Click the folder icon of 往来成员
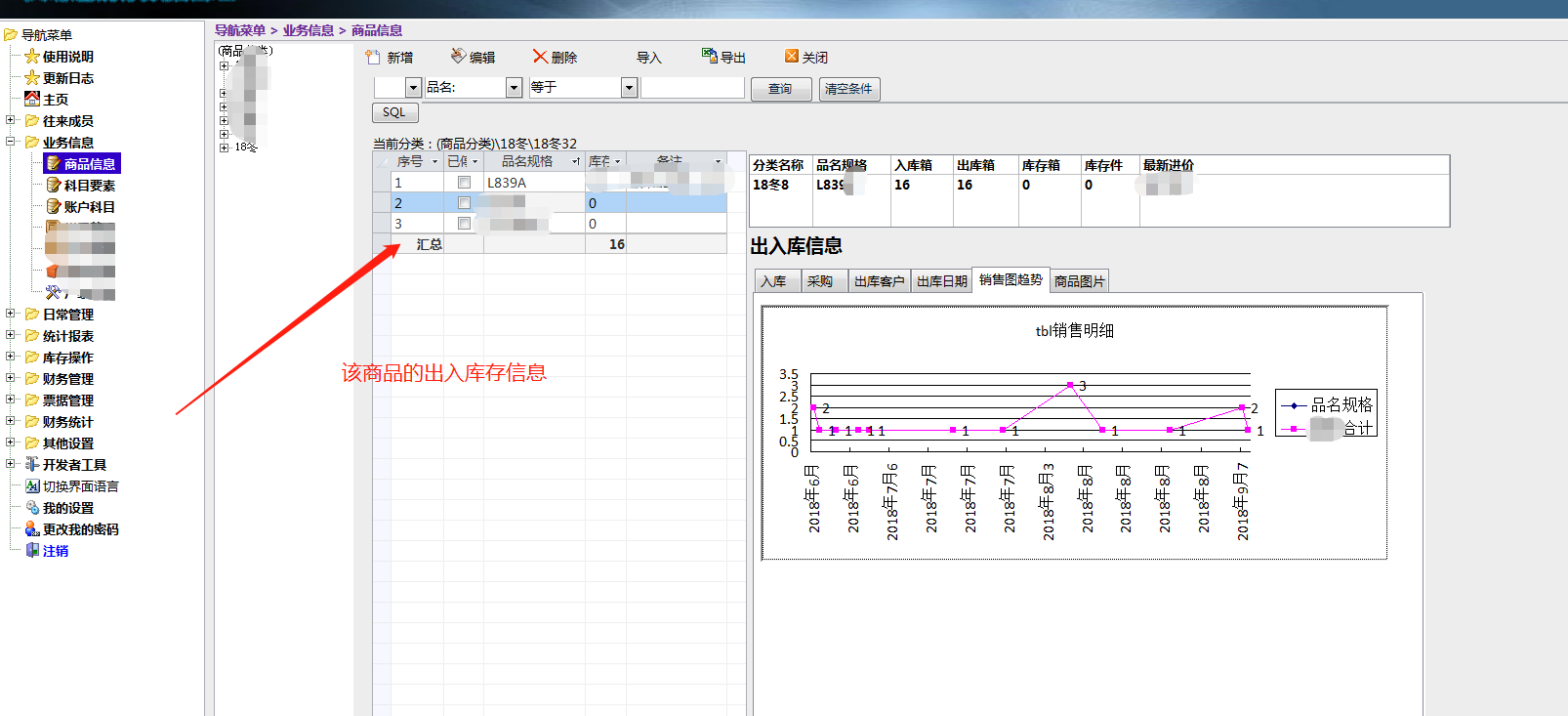The width and height of the screenshot is (1568, 716). pyautogui.click(x=32, y=121)
